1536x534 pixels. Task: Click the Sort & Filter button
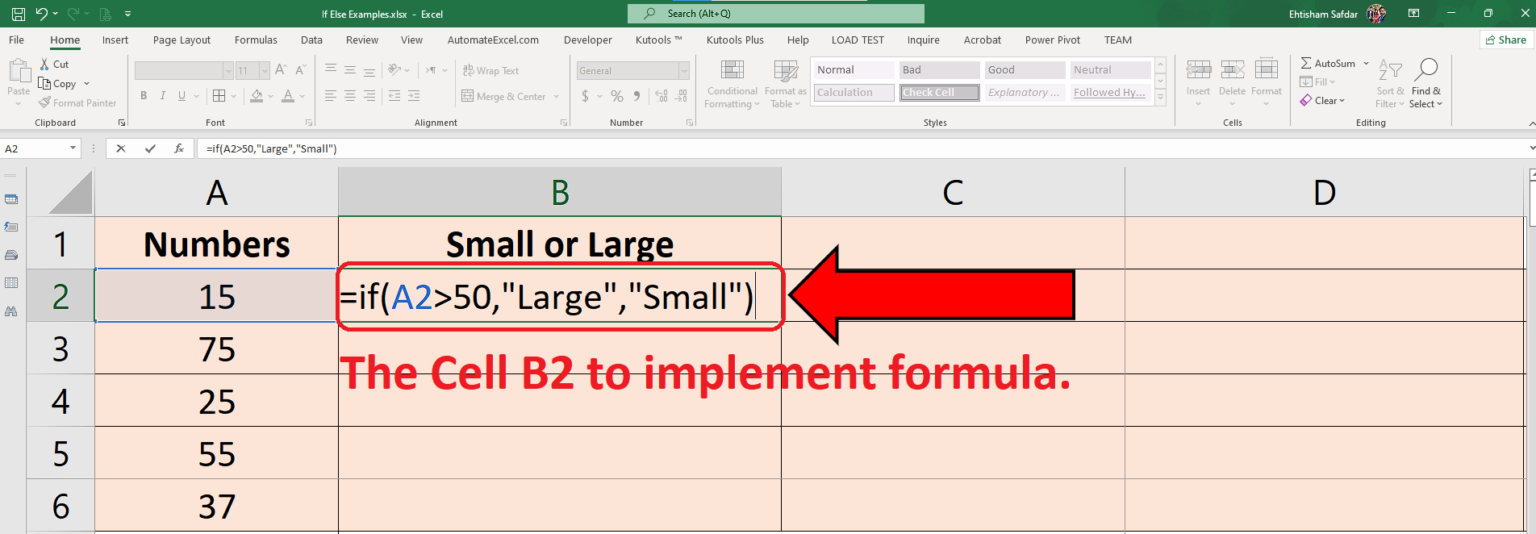point(1390,82)
